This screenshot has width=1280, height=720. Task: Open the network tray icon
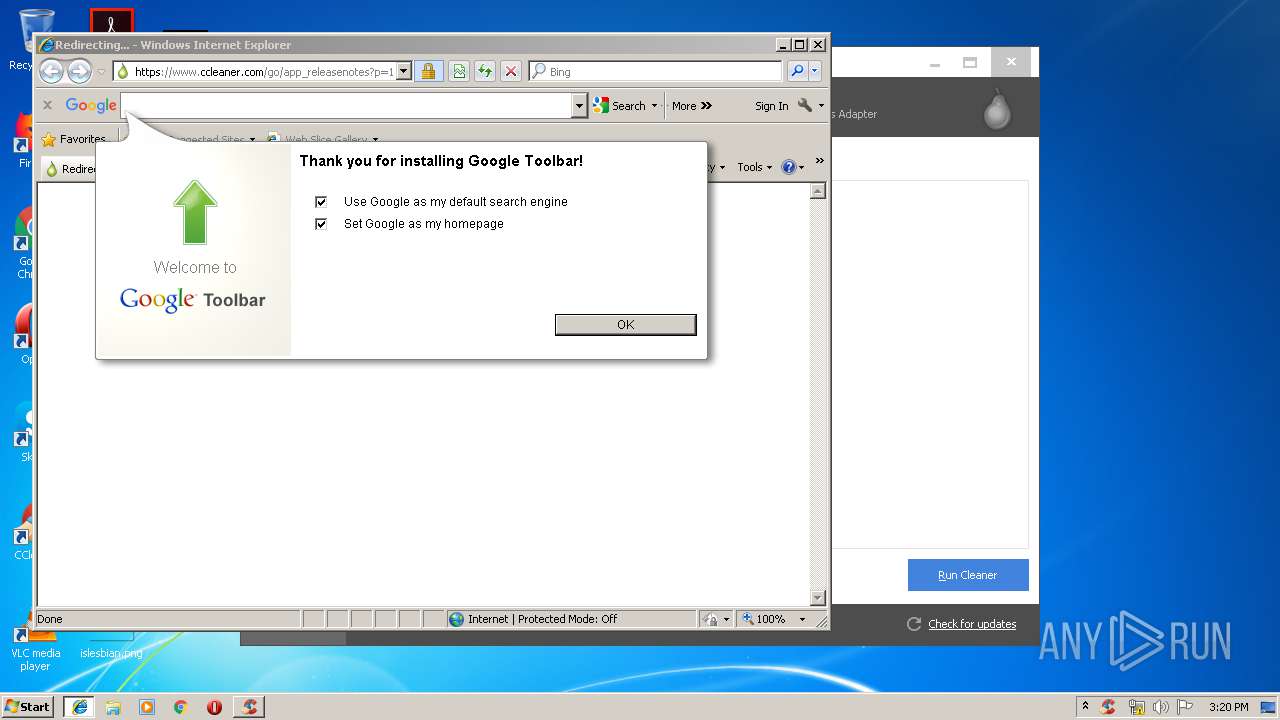pyautogui.click(x=1136, y=707)
